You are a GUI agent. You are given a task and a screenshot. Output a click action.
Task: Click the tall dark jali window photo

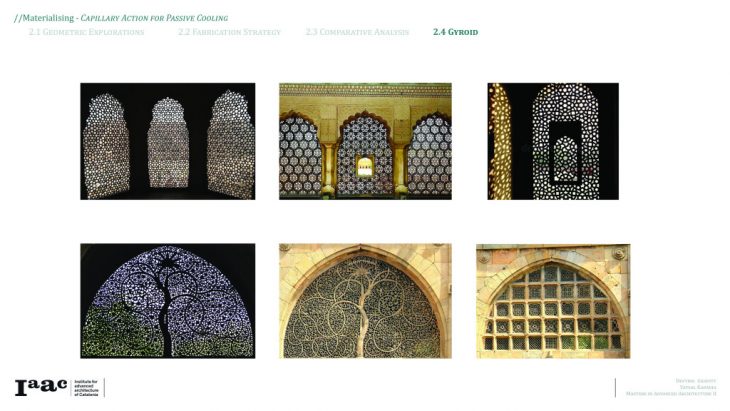click(x=553, y=141)
